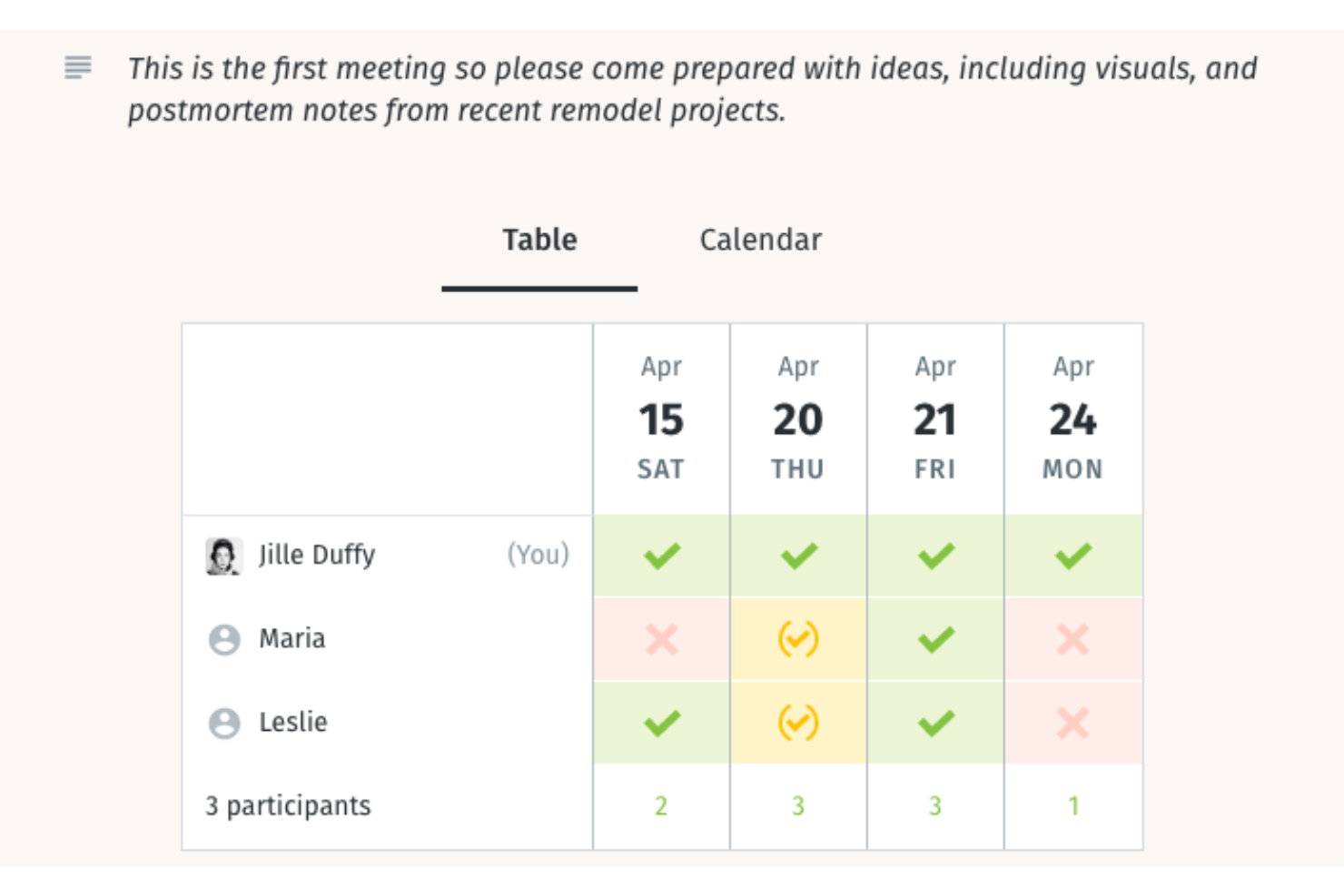Switch to the Calendar tab
This screenshot has width=1344, height=896.
pos(760,239)
